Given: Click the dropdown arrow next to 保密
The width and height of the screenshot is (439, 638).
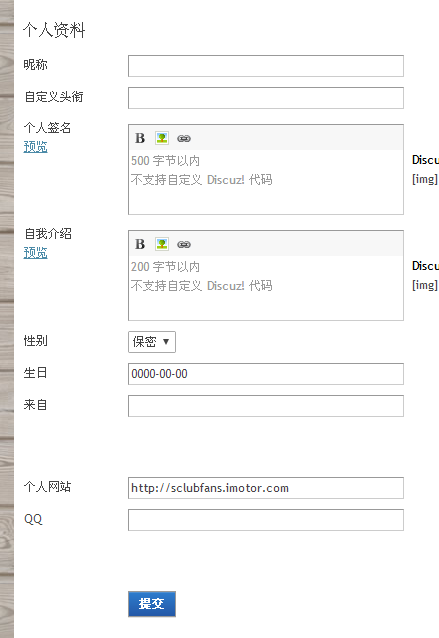Looking at the screenshot, I should click(x=166, y=341).
